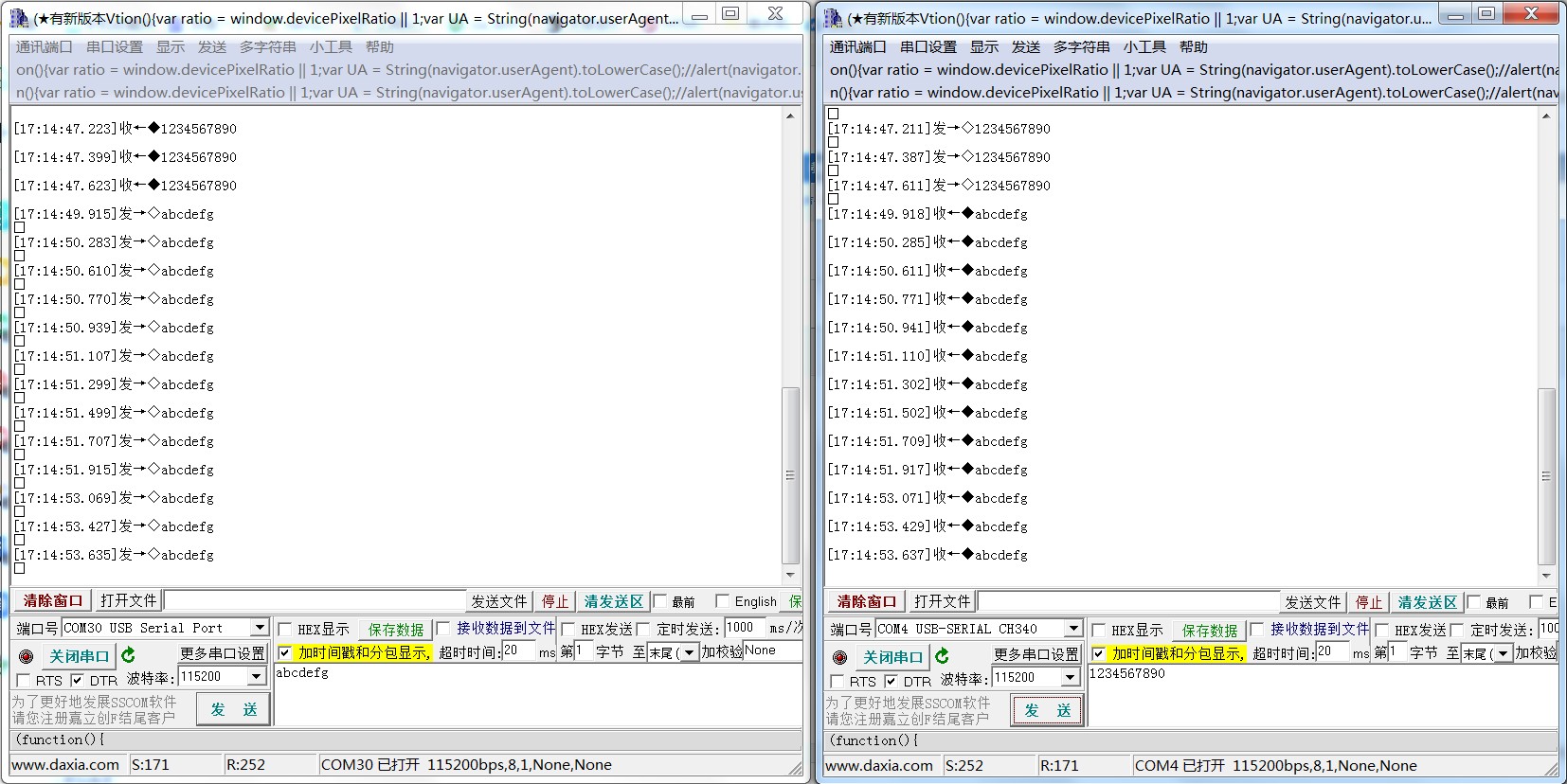
Task: Click 保存数据 button in COM4 window
Action: coord(1210,631)
